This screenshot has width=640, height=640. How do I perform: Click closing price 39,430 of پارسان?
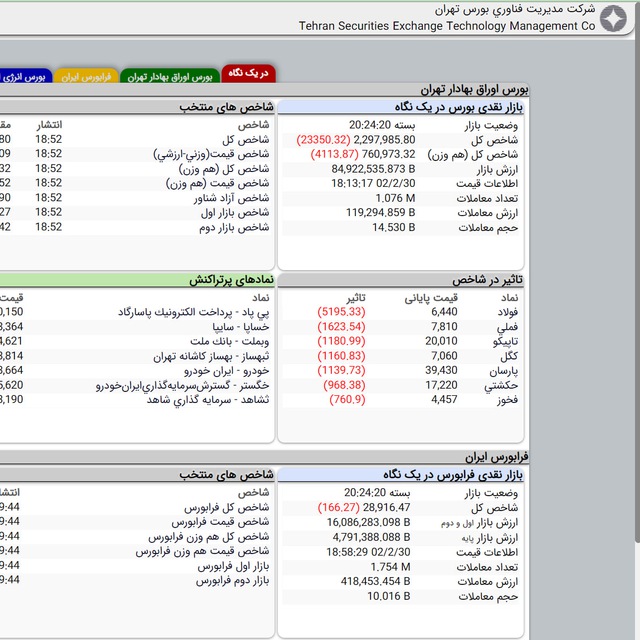(441, 371)
